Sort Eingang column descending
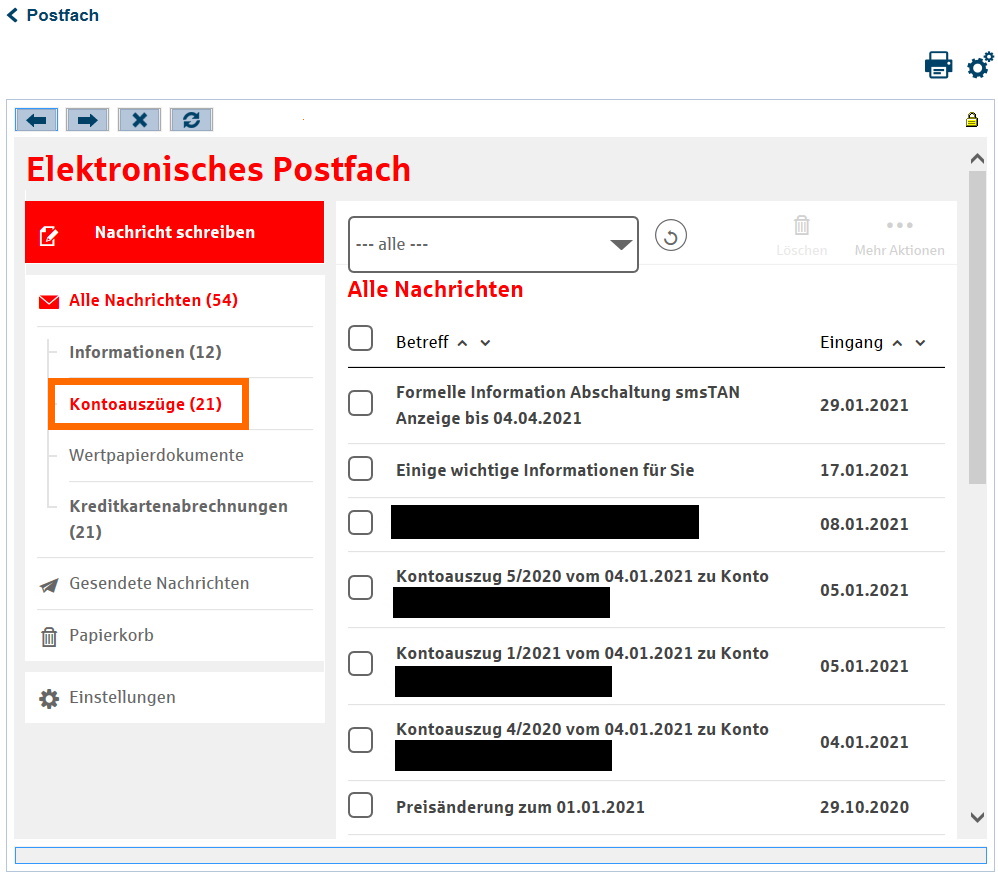 tap(920, 343)
